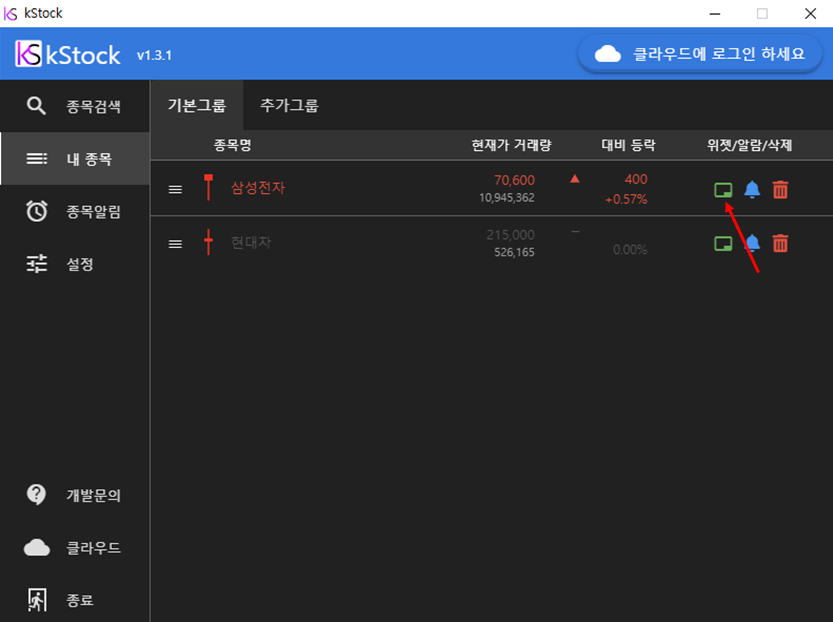This screenshot has width=833, height=622.
Task: Click 현대차 volume 526,165
Action: tap(514, 252)
